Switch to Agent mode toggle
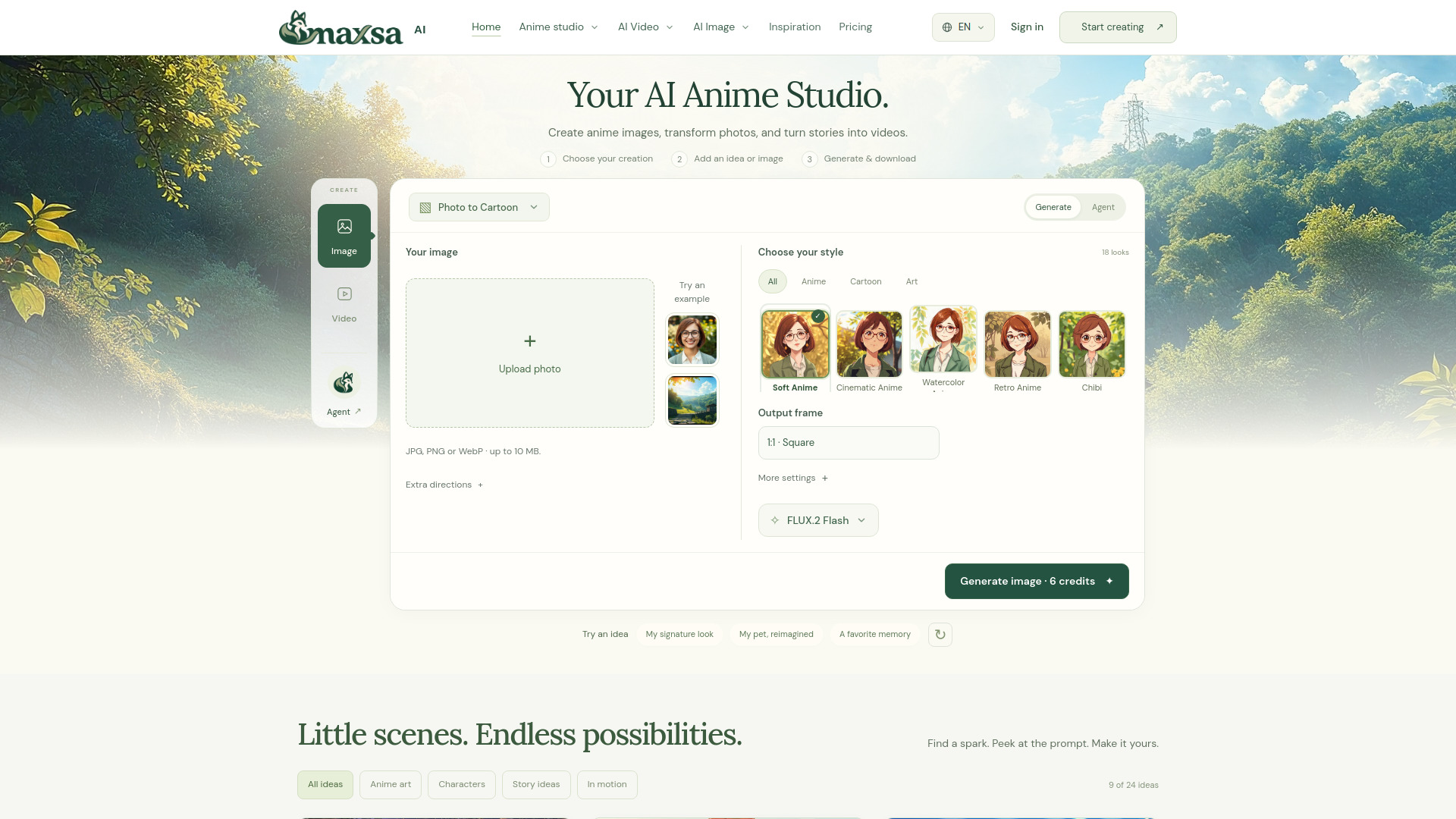Viewport: 1456px width, 819px height. pos(1103,207)
